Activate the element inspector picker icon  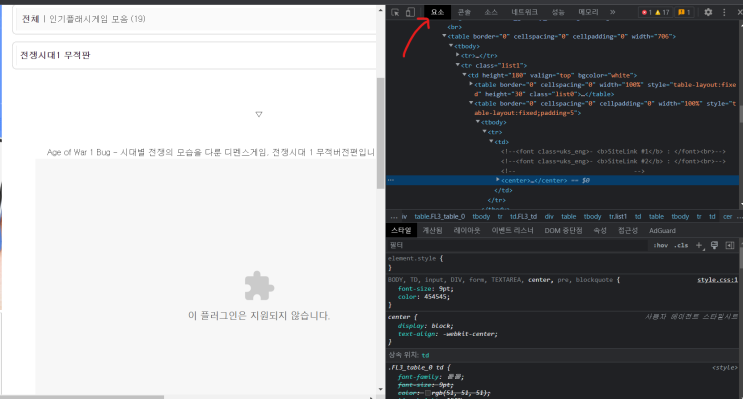(x=395, y=12)
